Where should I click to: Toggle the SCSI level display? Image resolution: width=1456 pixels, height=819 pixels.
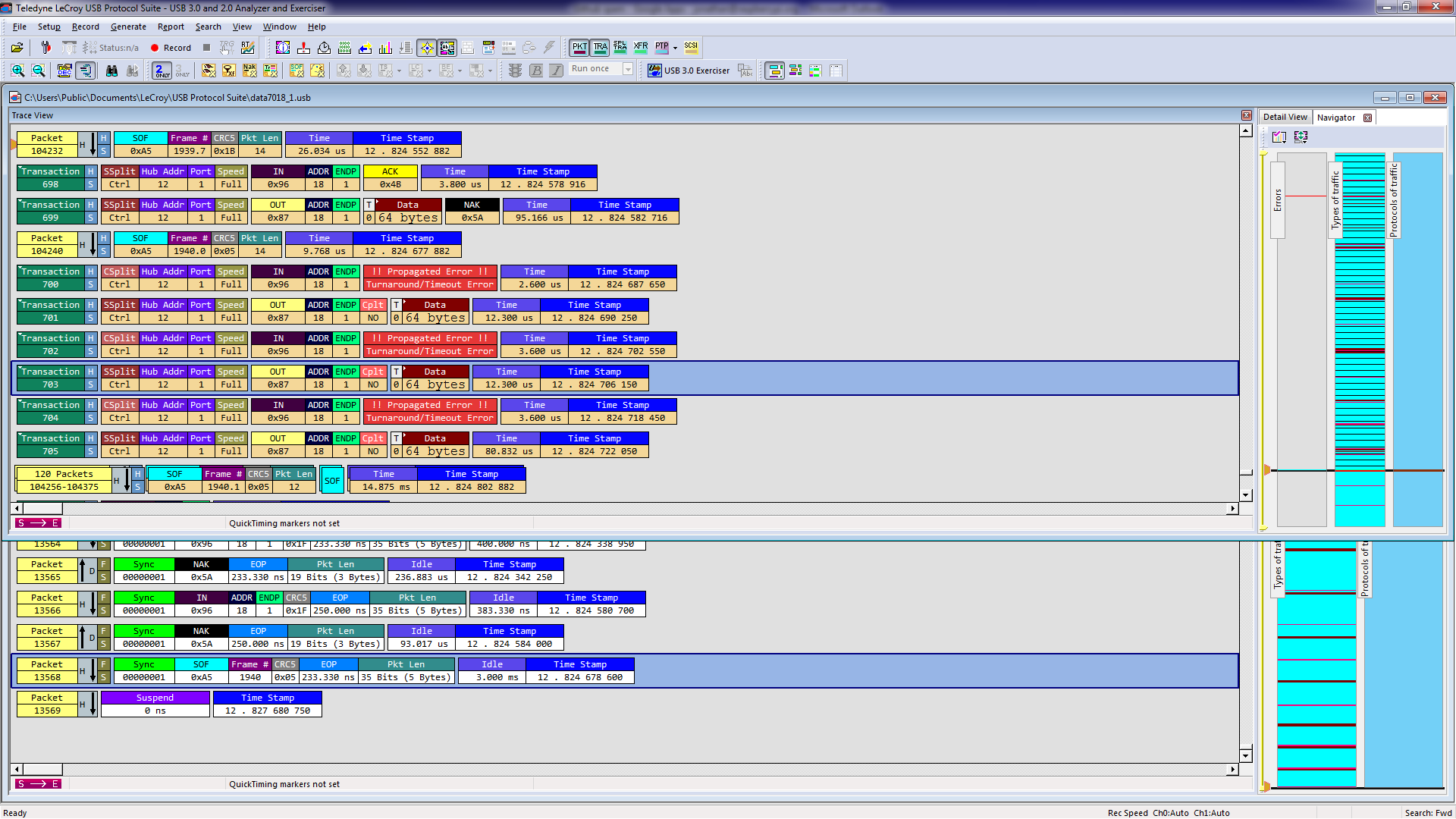pos(691,48)
